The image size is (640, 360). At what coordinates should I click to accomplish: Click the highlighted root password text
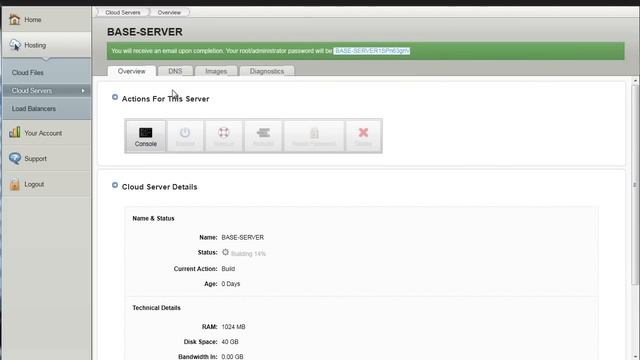tap(371, 51)
